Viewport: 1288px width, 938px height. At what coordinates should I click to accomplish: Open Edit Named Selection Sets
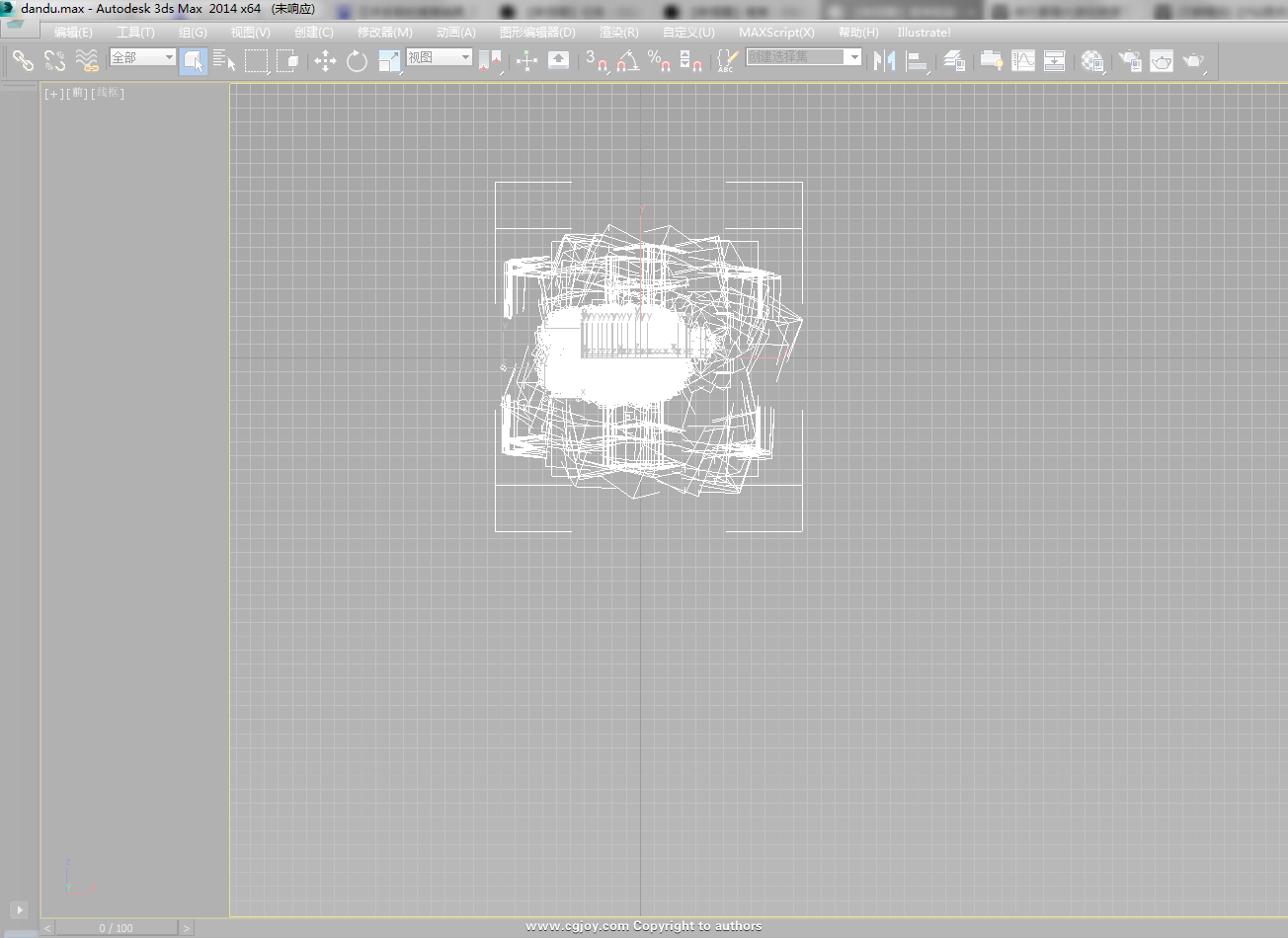(x=727, y=61)
